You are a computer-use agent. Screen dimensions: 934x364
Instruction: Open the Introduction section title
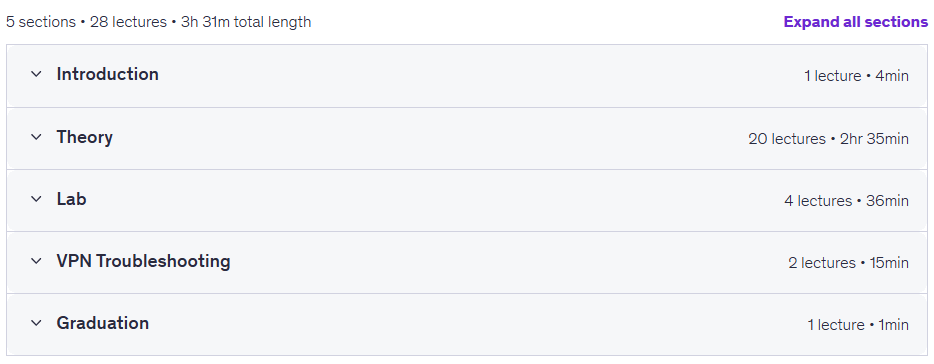pos(108,74)
